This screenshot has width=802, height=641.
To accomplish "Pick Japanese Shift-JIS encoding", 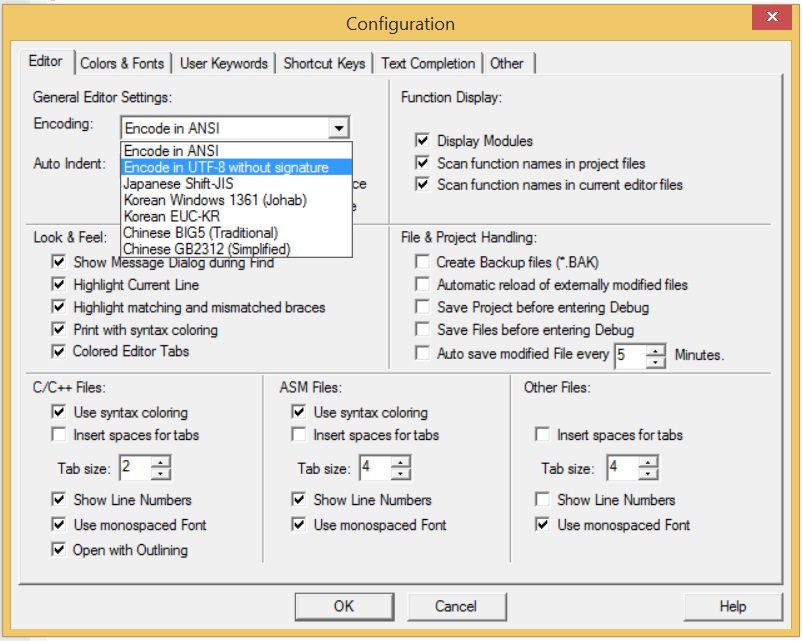I will tap(236, 184).
